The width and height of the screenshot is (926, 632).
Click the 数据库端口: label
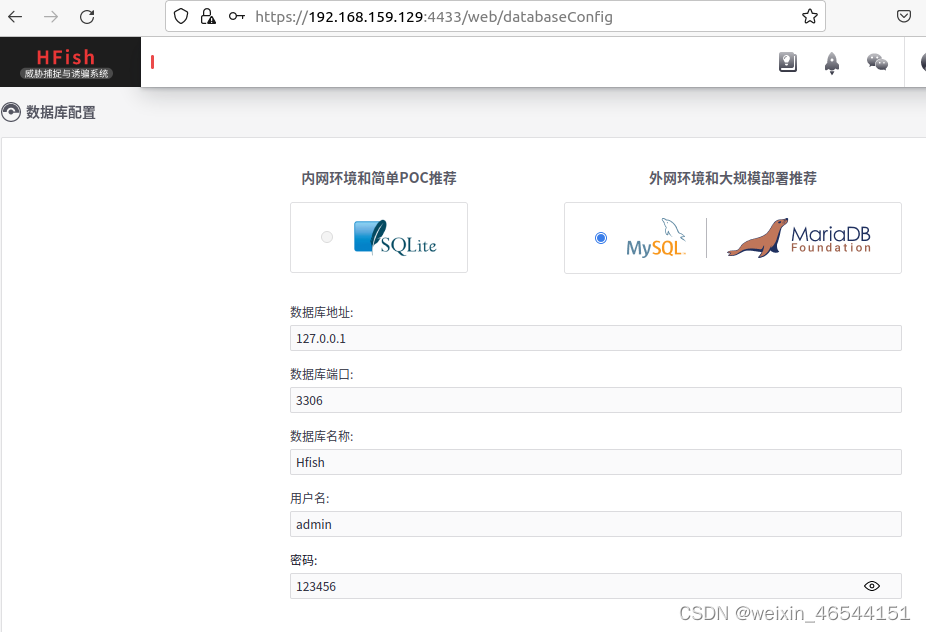322,374
